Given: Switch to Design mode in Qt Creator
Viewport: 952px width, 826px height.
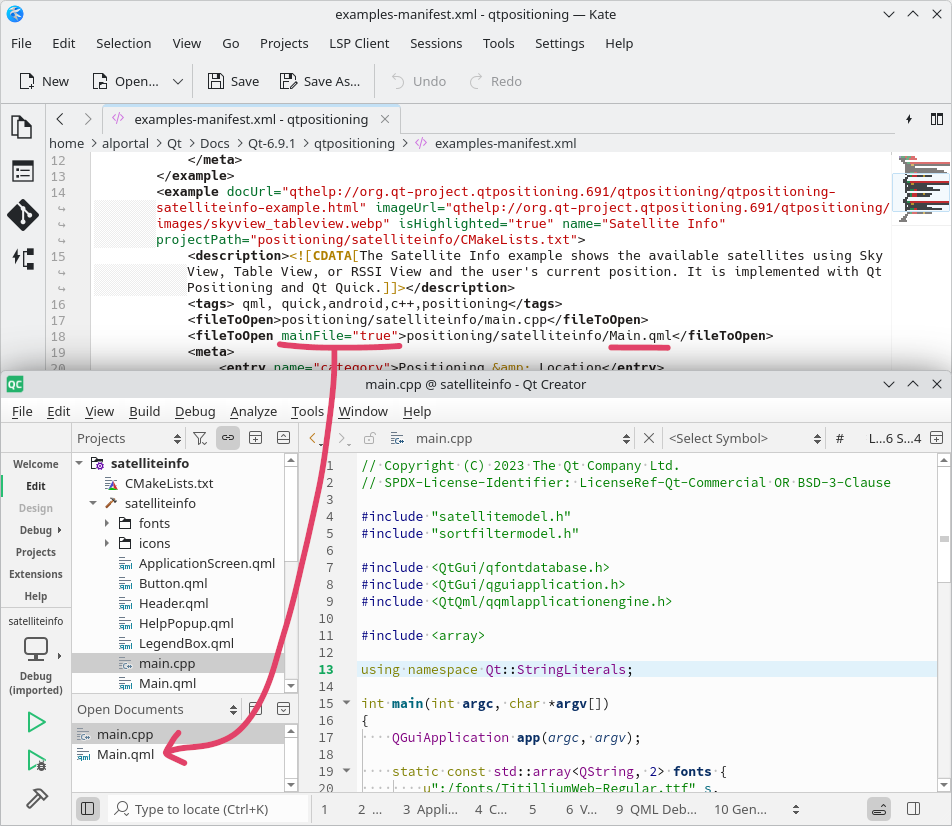Looking at the screenshot, I should (36, 508).
